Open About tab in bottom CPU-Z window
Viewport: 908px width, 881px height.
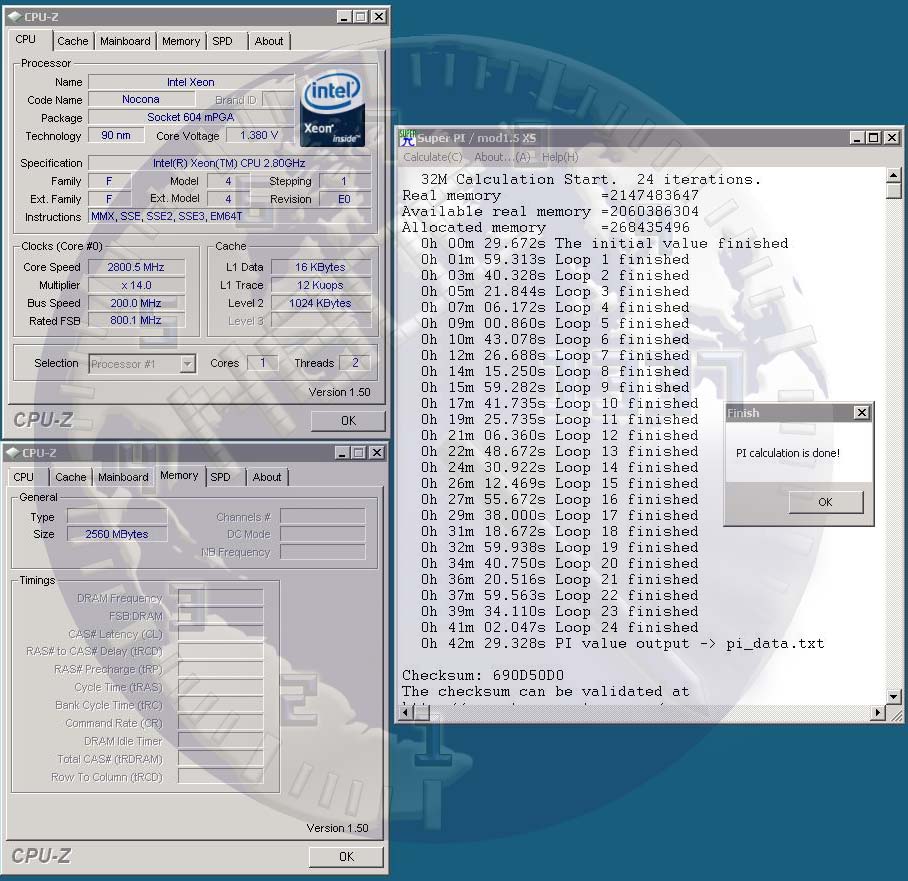[266, 477]
